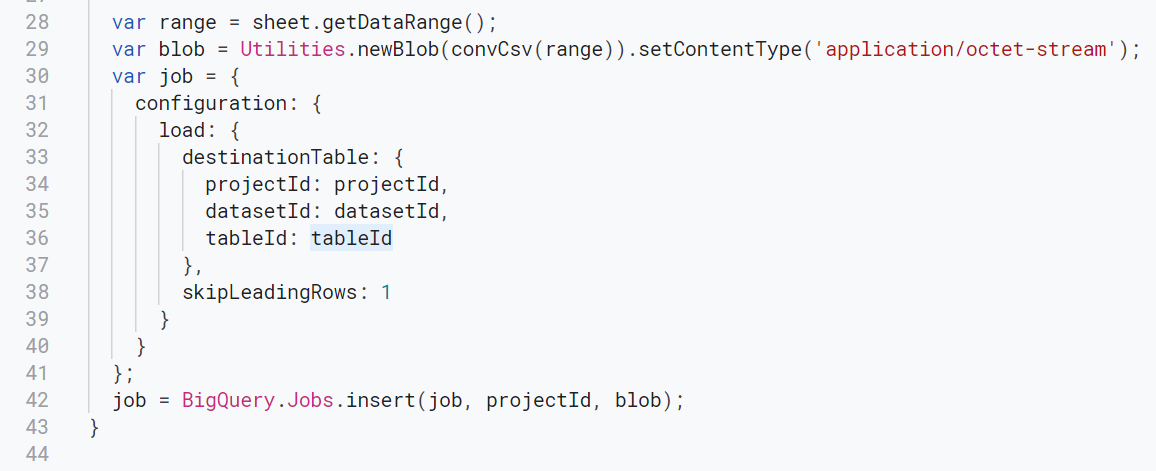
Task: Click the closing brace on line 43
Action: tap(94, 428)
